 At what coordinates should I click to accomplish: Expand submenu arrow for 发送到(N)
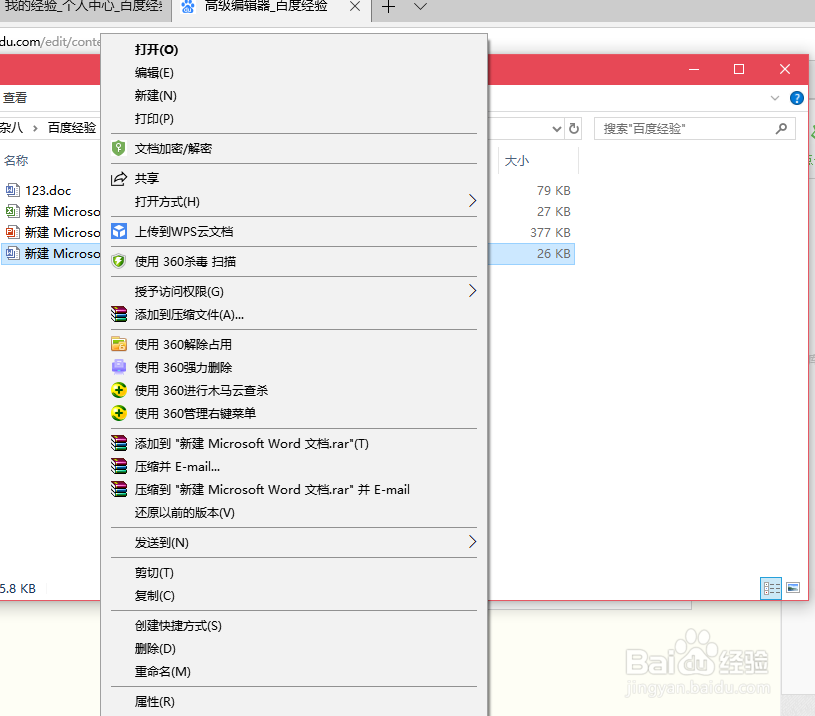coord(472,542)
